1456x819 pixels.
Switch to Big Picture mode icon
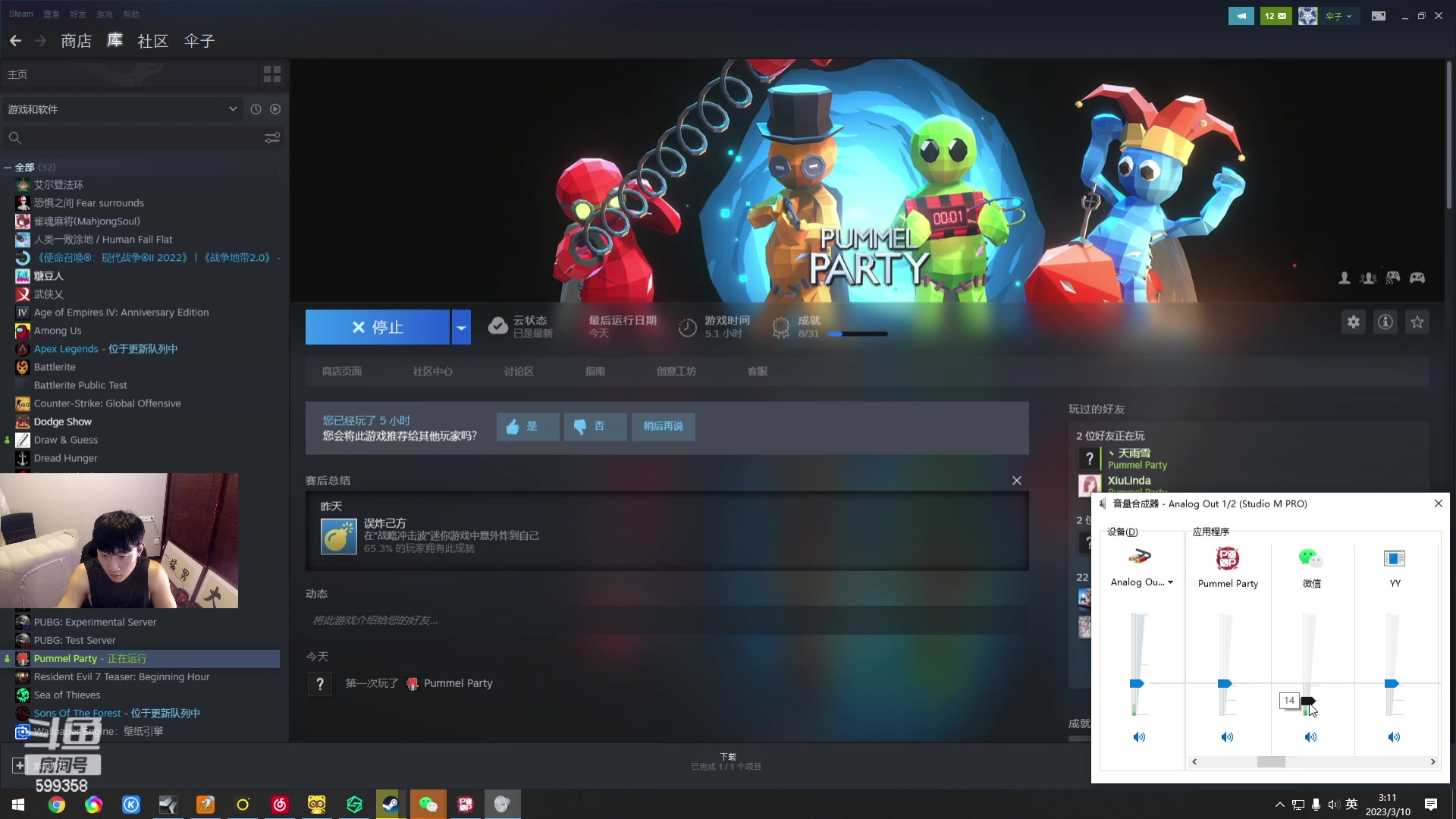click(x=1379, y=16)
